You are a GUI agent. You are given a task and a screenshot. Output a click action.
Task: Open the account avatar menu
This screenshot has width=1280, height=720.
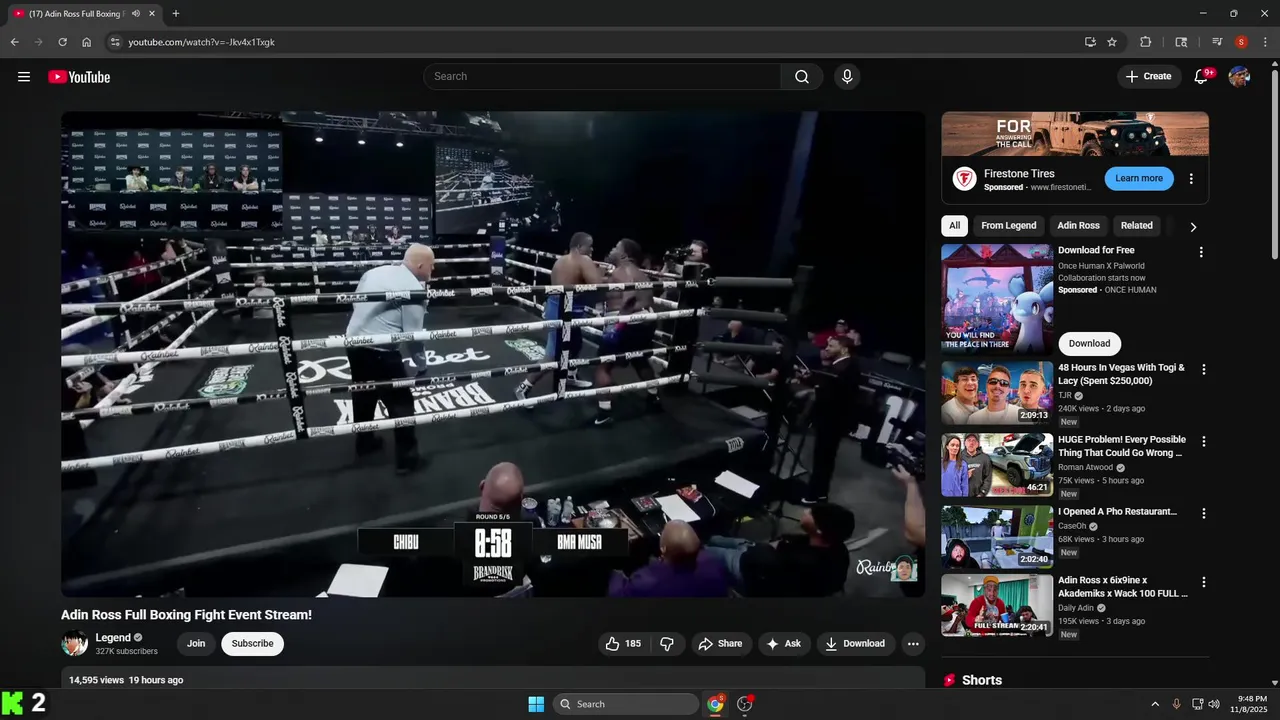pyautogui.click(x=1239, y=77)
